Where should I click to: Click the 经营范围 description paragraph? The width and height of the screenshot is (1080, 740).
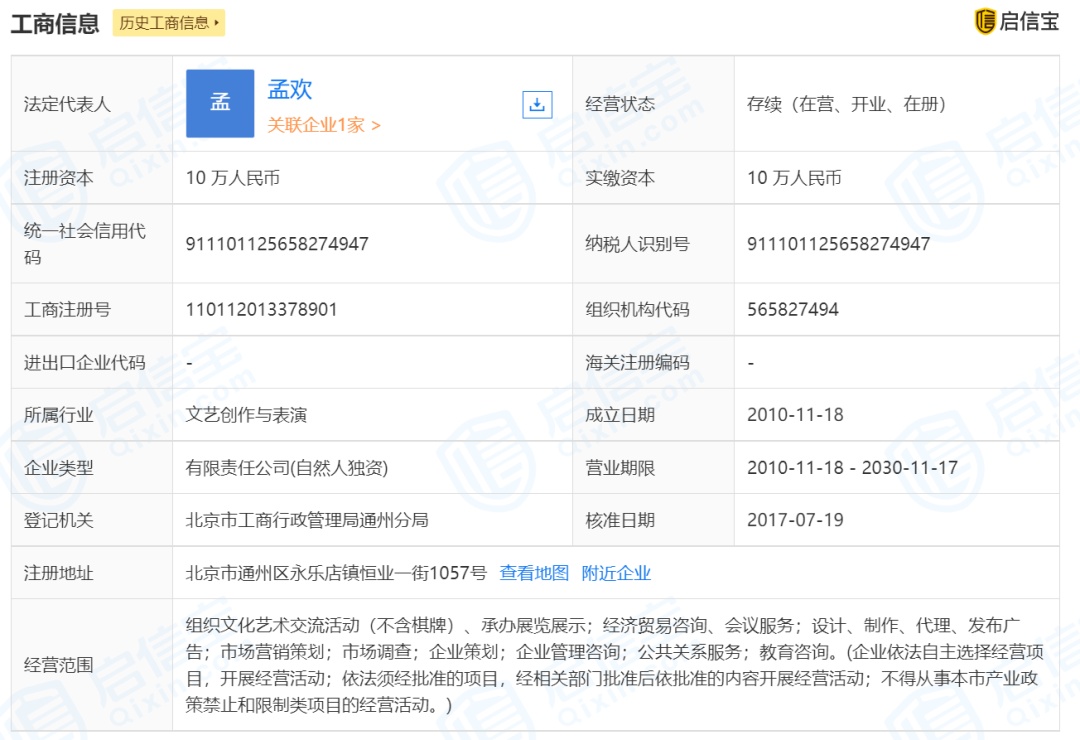click(614, 665)
